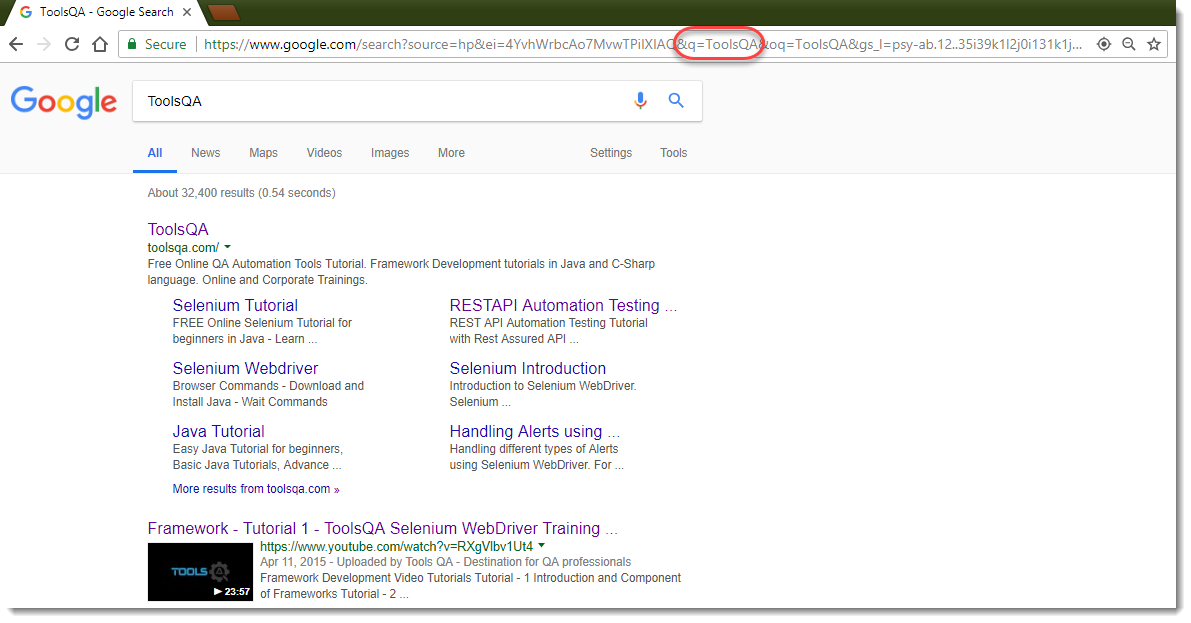This screenshot has width=1191, height=623.
Task: Open the RESTAPI Automation Testing sitelink
Action: click(x=563, y=305)
